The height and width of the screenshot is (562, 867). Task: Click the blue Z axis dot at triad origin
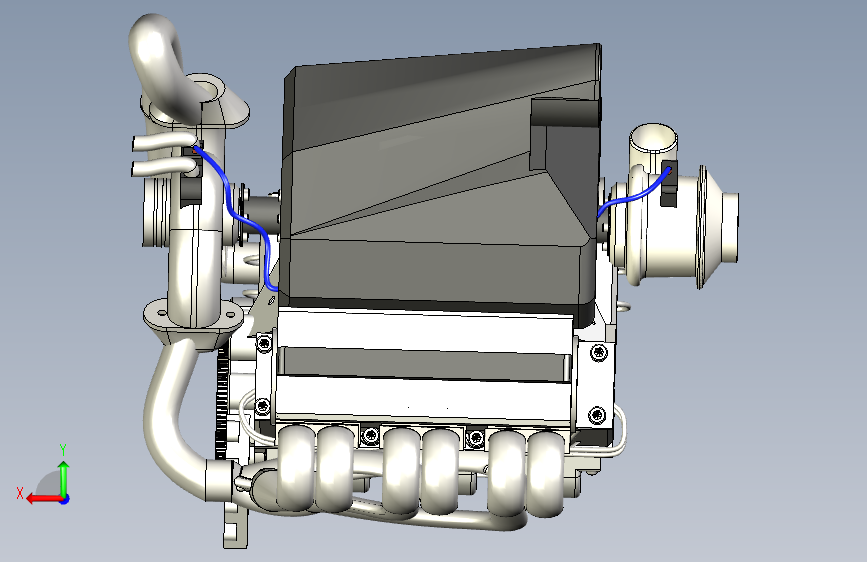[x=65, y=499]
